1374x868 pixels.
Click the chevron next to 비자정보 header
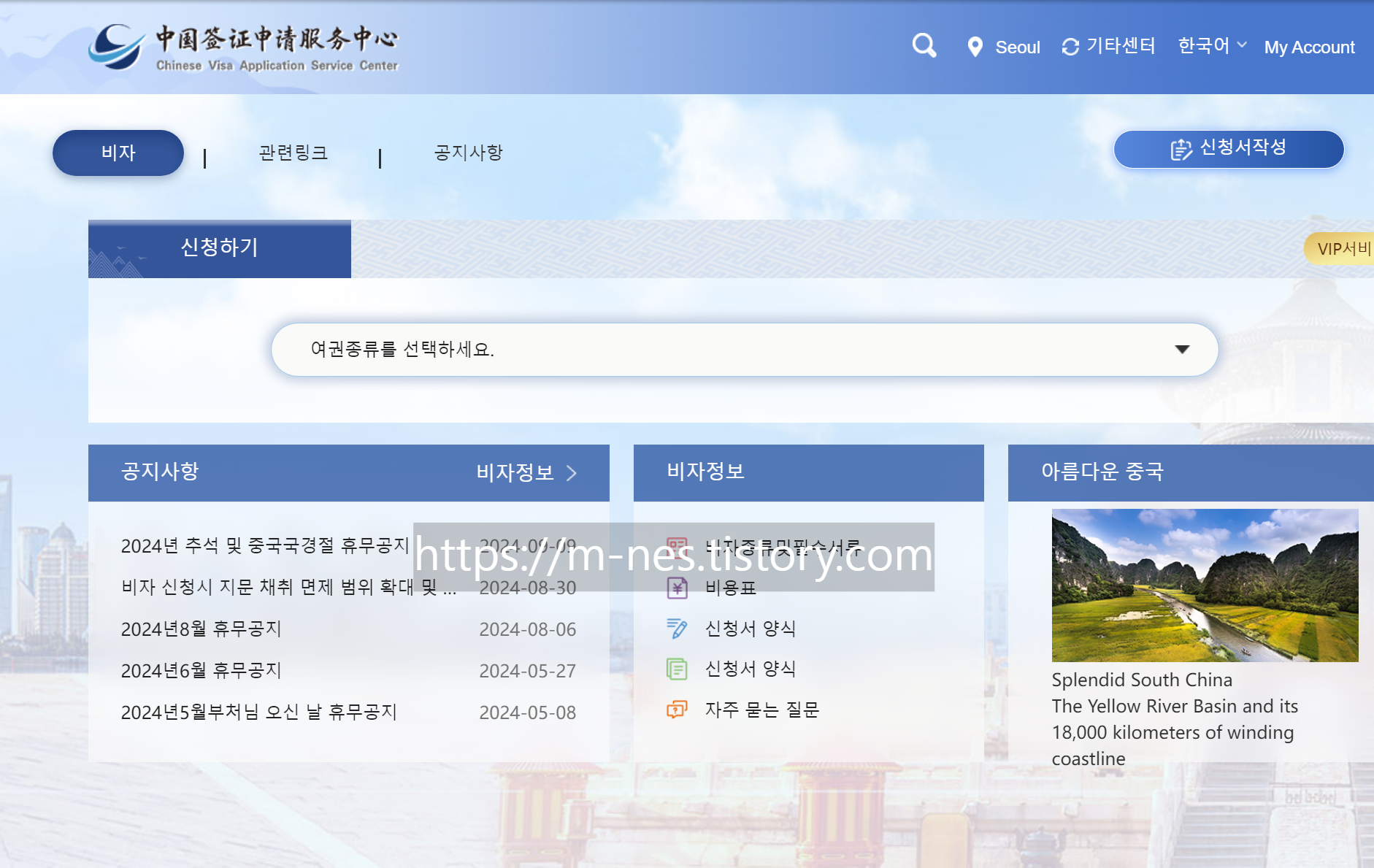(572, 473)
